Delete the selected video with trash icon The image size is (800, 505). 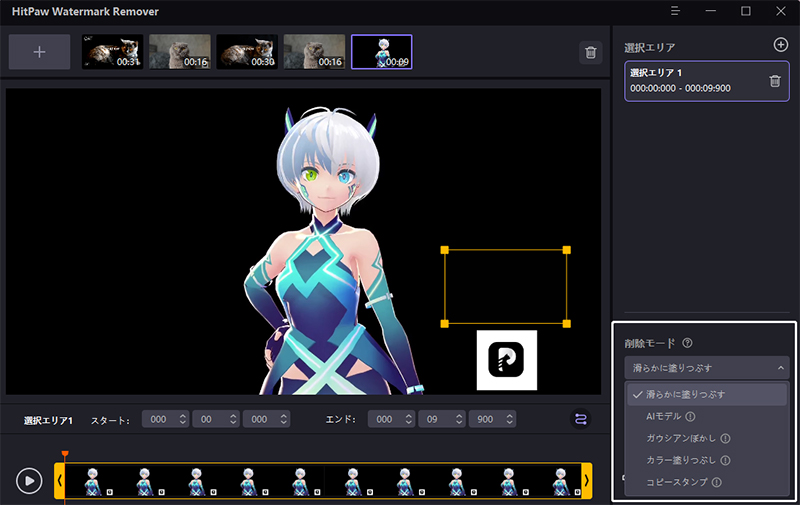(590, 53)
